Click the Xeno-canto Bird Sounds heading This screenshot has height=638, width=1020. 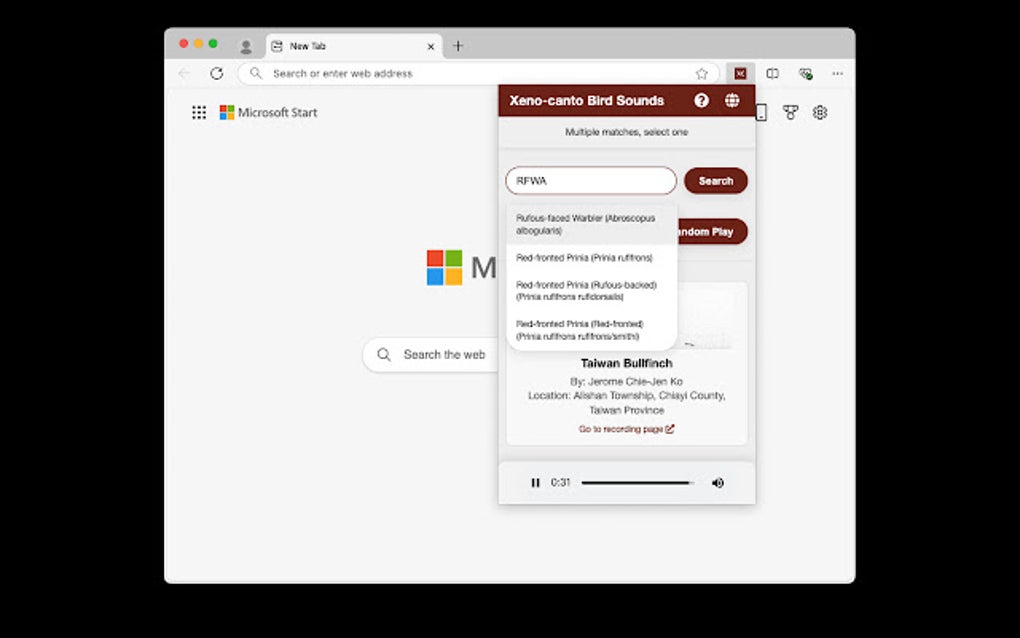click(x=587, y=101)
